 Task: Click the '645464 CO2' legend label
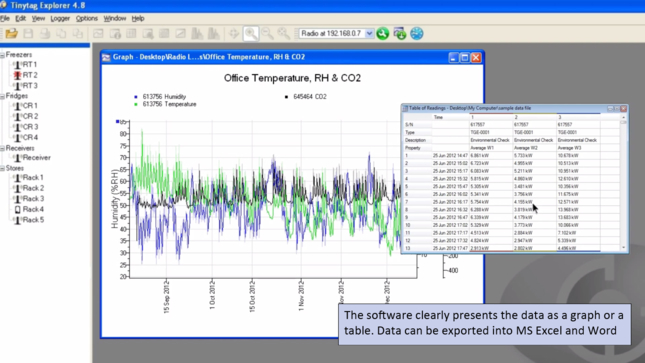coord(310,97)
